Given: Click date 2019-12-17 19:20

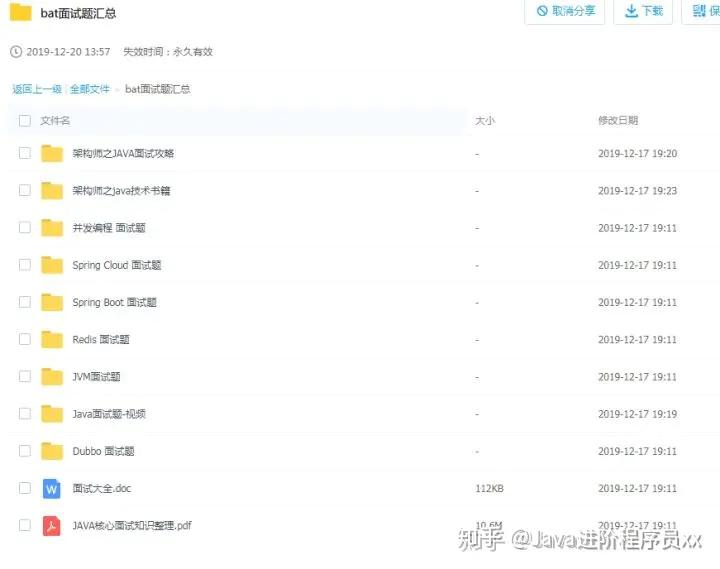Looking at the screenshot, I should [x=637, y=153].
